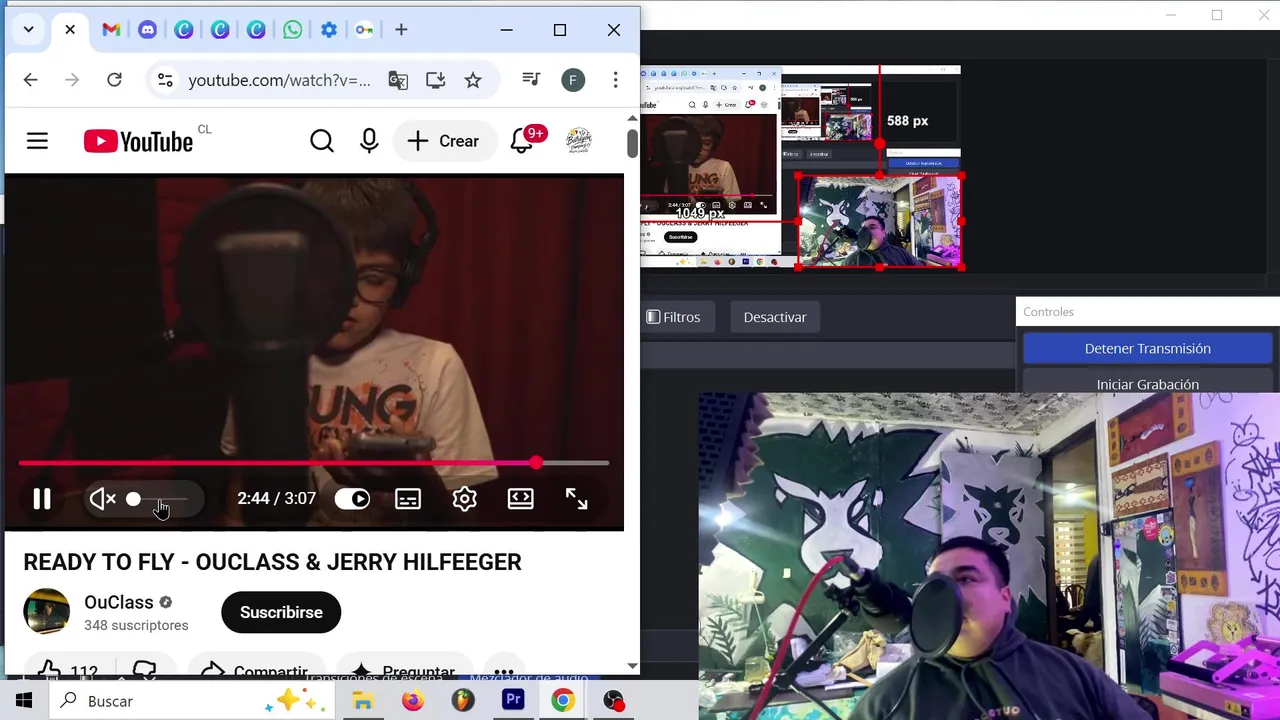This screenshot has height=720, width=1280.
Task: Switch to theater mode
Action: [x=520, y=499]
